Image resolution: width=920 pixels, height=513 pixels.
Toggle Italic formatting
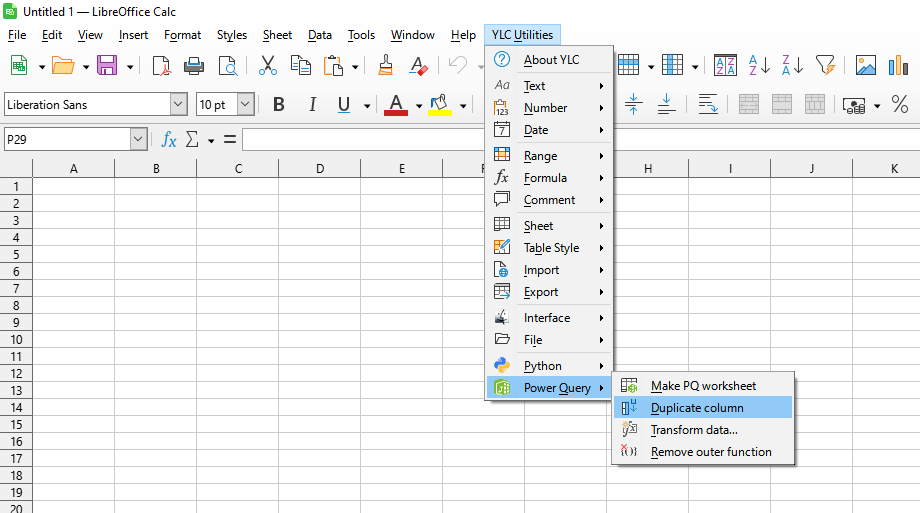click(x=312, y=105)
